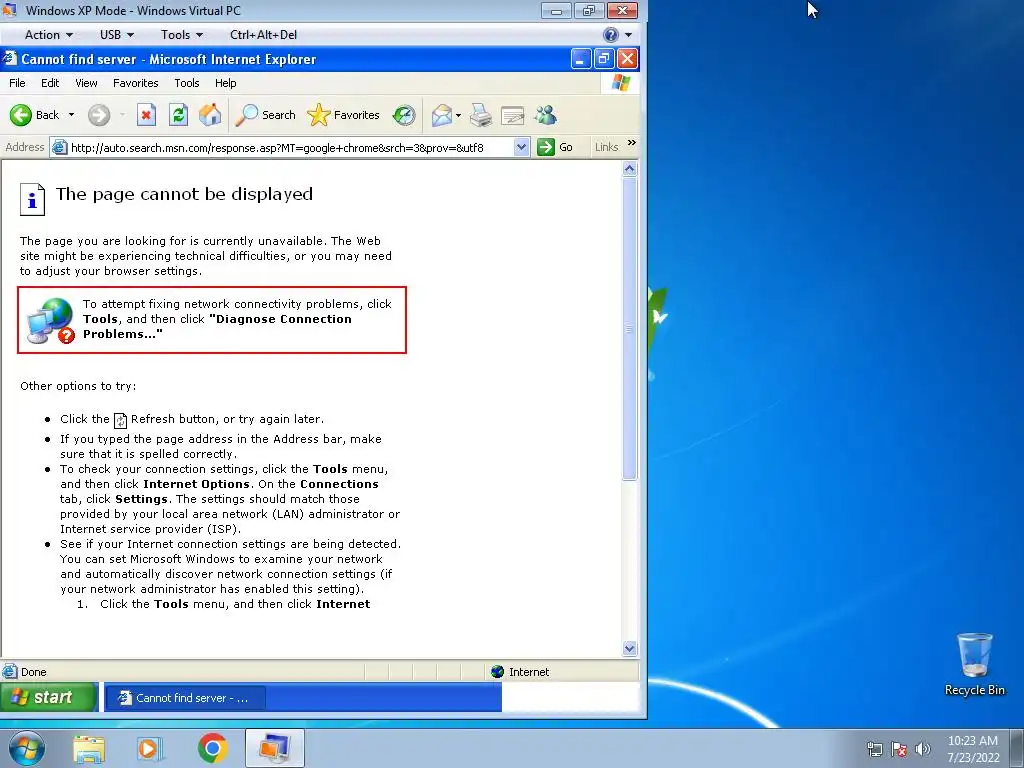Click the network diagnose globe icon
The height and width of the screenshot is (768, 1024).
[x=50, y=320]
